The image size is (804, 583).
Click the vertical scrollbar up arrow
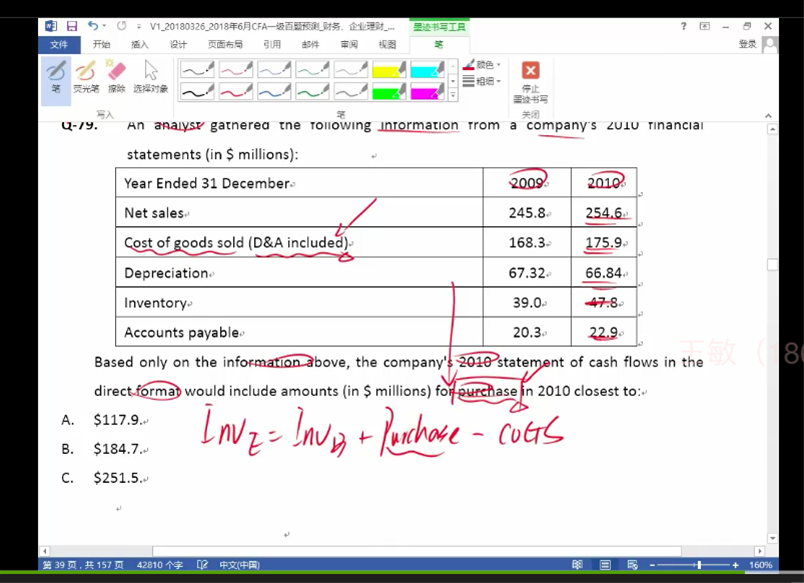(x=773, y=129)
